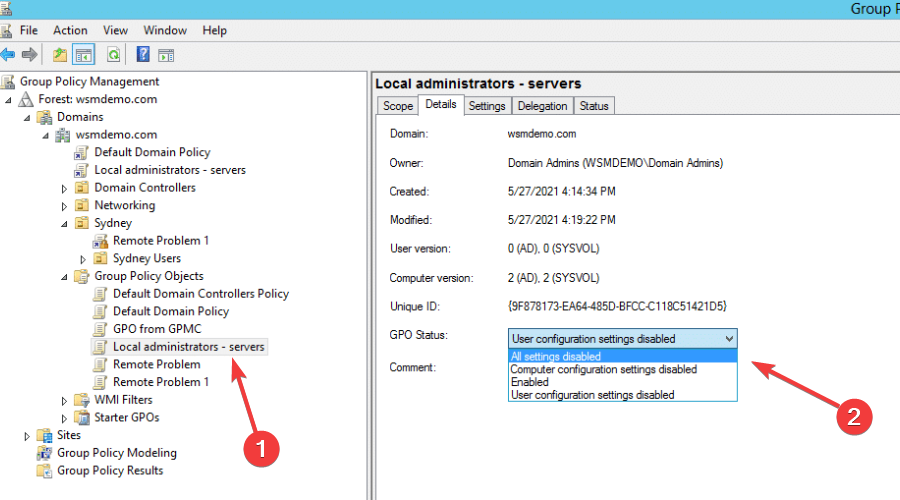The image size is (900, 500).
Task: Click the Group Policy Objects container icon
Action: 82,276
